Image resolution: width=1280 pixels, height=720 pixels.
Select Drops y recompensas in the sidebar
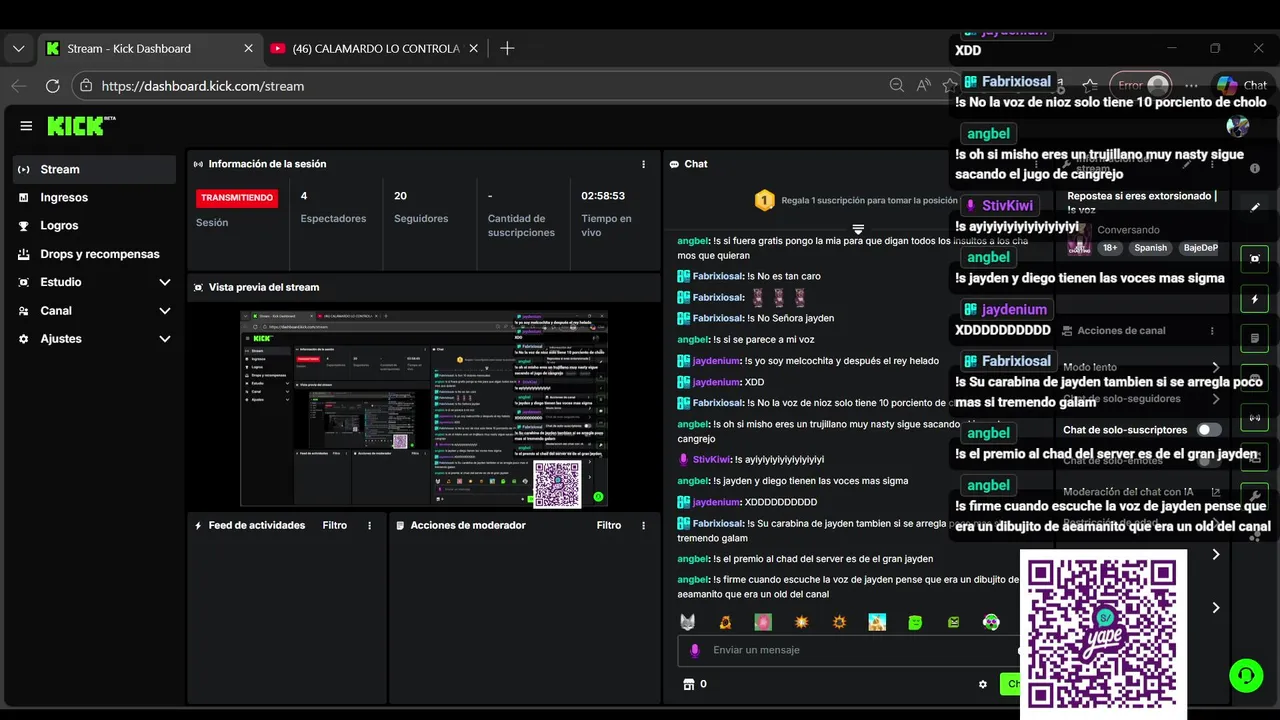[94, 254]
